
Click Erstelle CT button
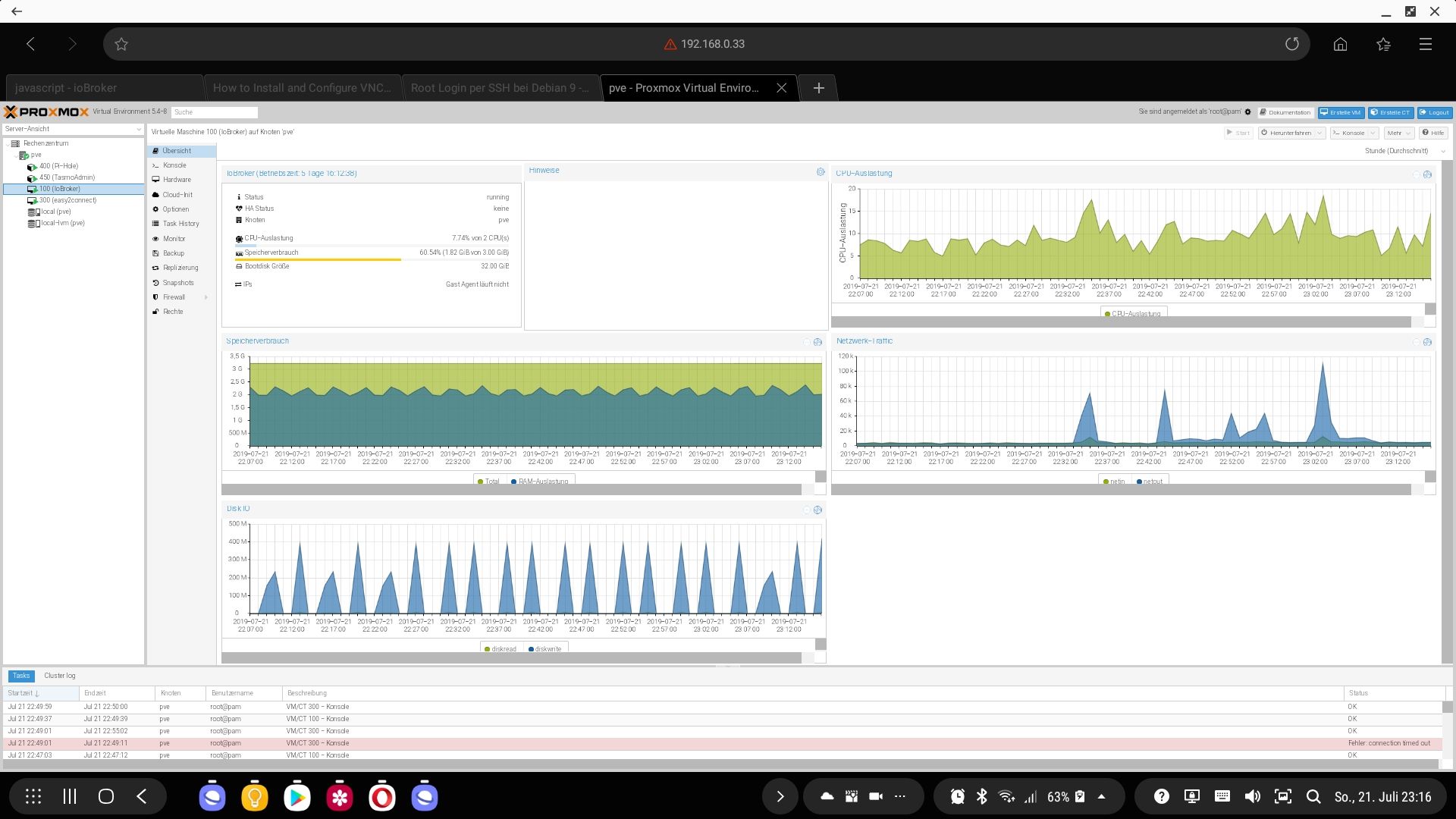pos(1390,112)
